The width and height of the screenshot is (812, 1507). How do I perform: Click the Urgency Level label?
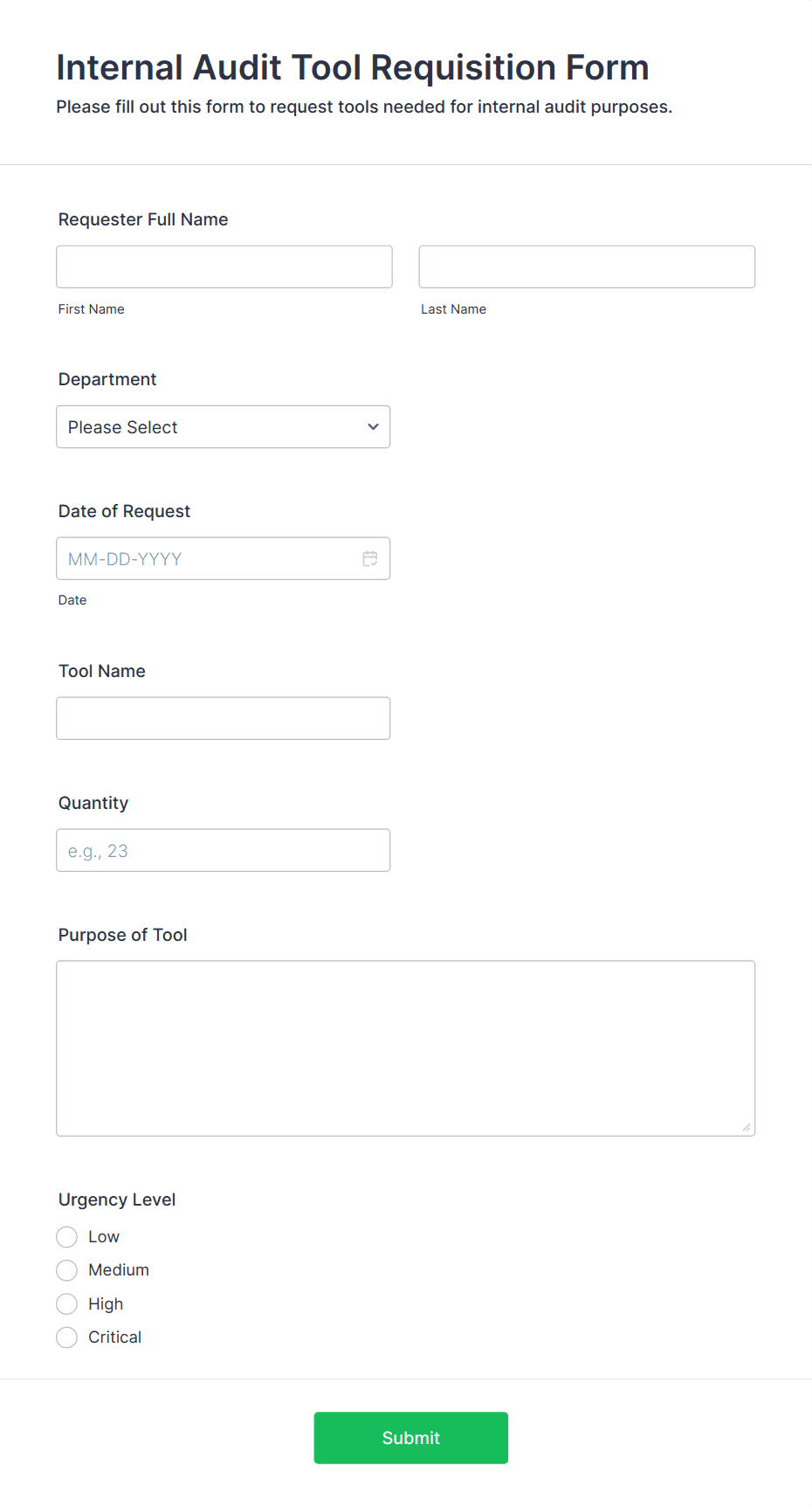(x=117, y=1199)
